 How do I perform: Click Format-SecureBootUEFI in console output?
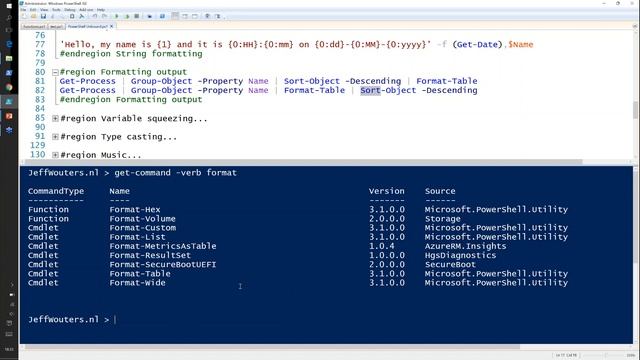163,264
